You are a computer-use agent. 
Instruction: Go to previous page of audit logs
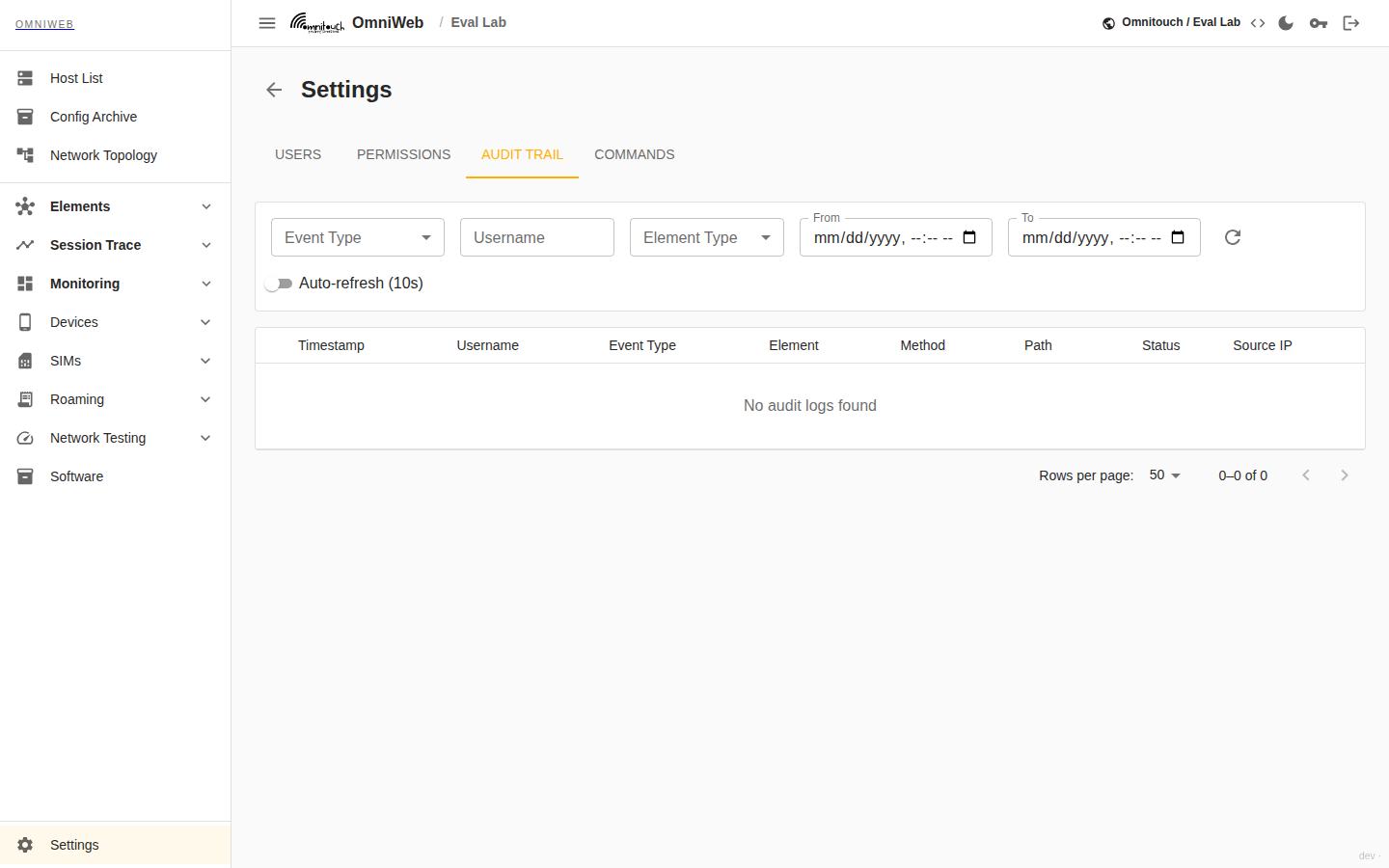[x=1306, y=475]
